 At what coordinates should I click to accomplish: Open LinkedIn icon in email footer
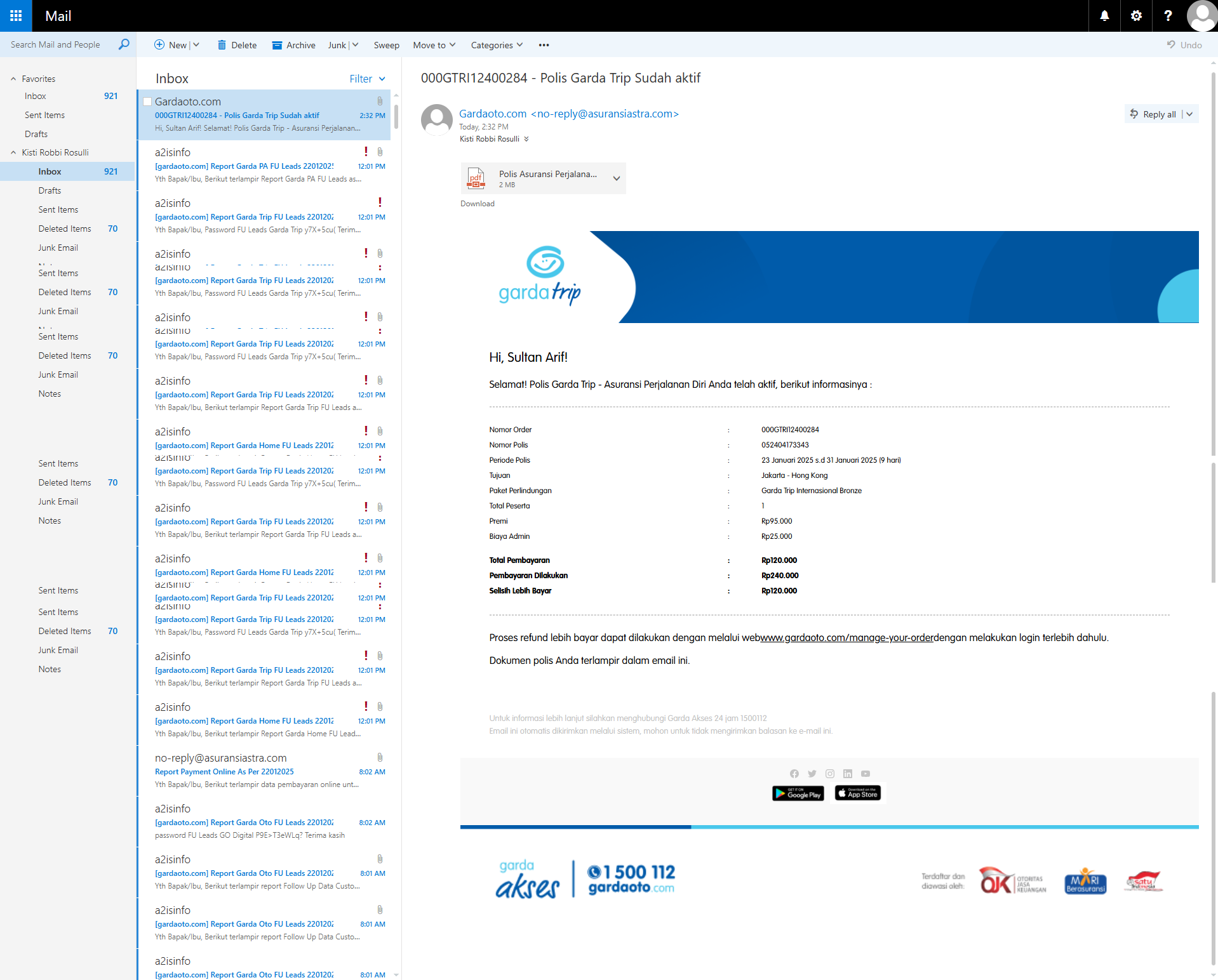point(847,774)
